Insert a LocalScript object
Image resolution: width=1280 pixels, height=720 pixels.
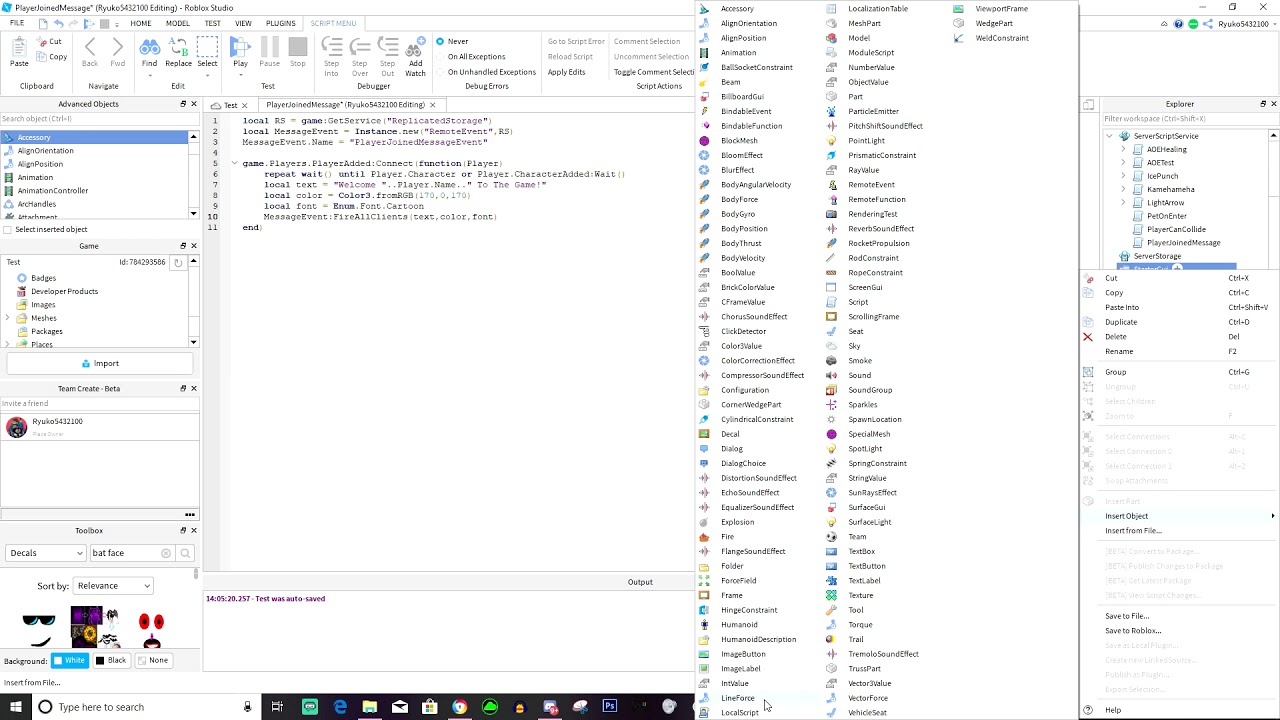coord(739,713)
